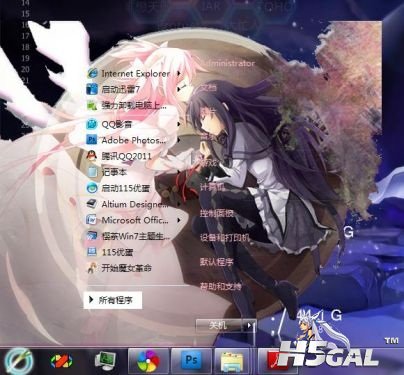Open 设备和打印机 devices and printers
Screen dimensions: 404x375
(x=225, y=237)
